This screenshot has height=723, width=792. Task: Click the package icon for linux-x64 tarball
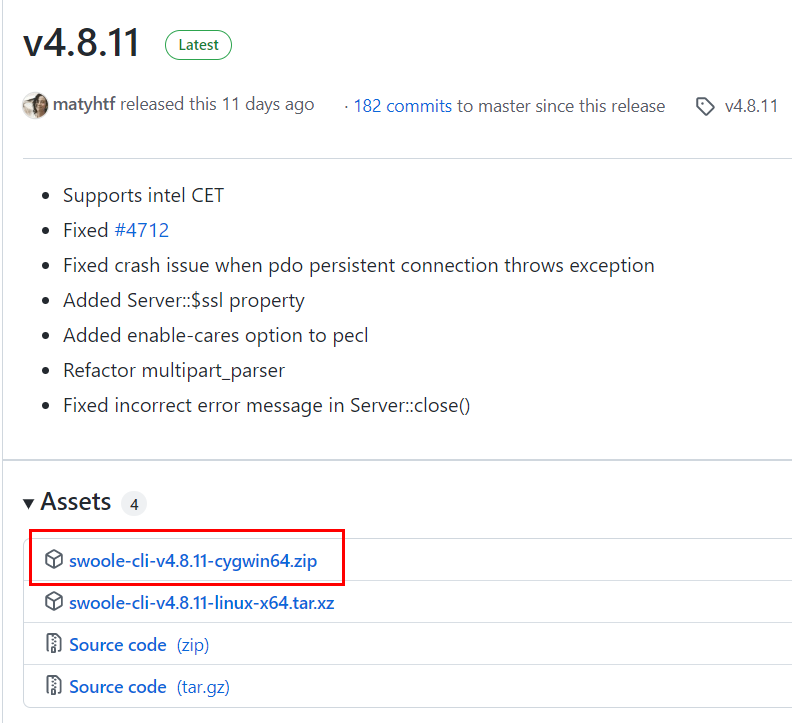pyautogui.click(x=54, y=602)
